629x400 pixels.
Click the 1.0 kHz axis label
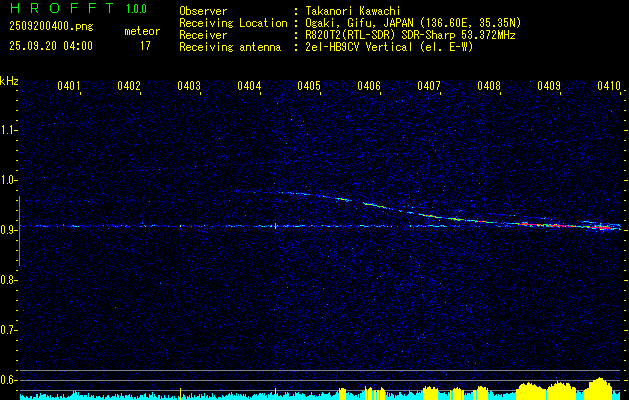(x=8, y=180)
